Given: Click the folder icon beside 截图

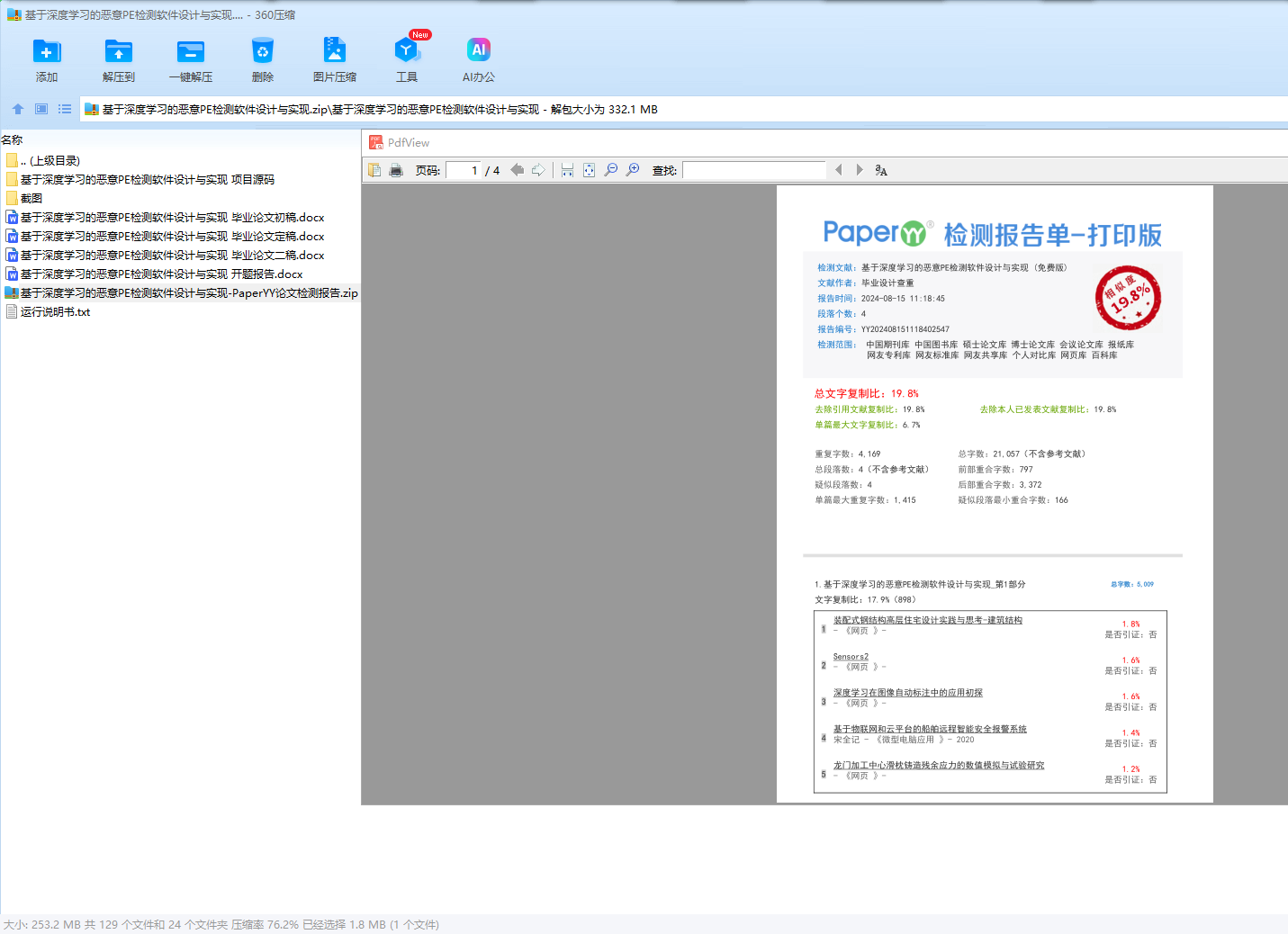Looking at the screenshot, I should pyautogui.click(x=12, y=198).
